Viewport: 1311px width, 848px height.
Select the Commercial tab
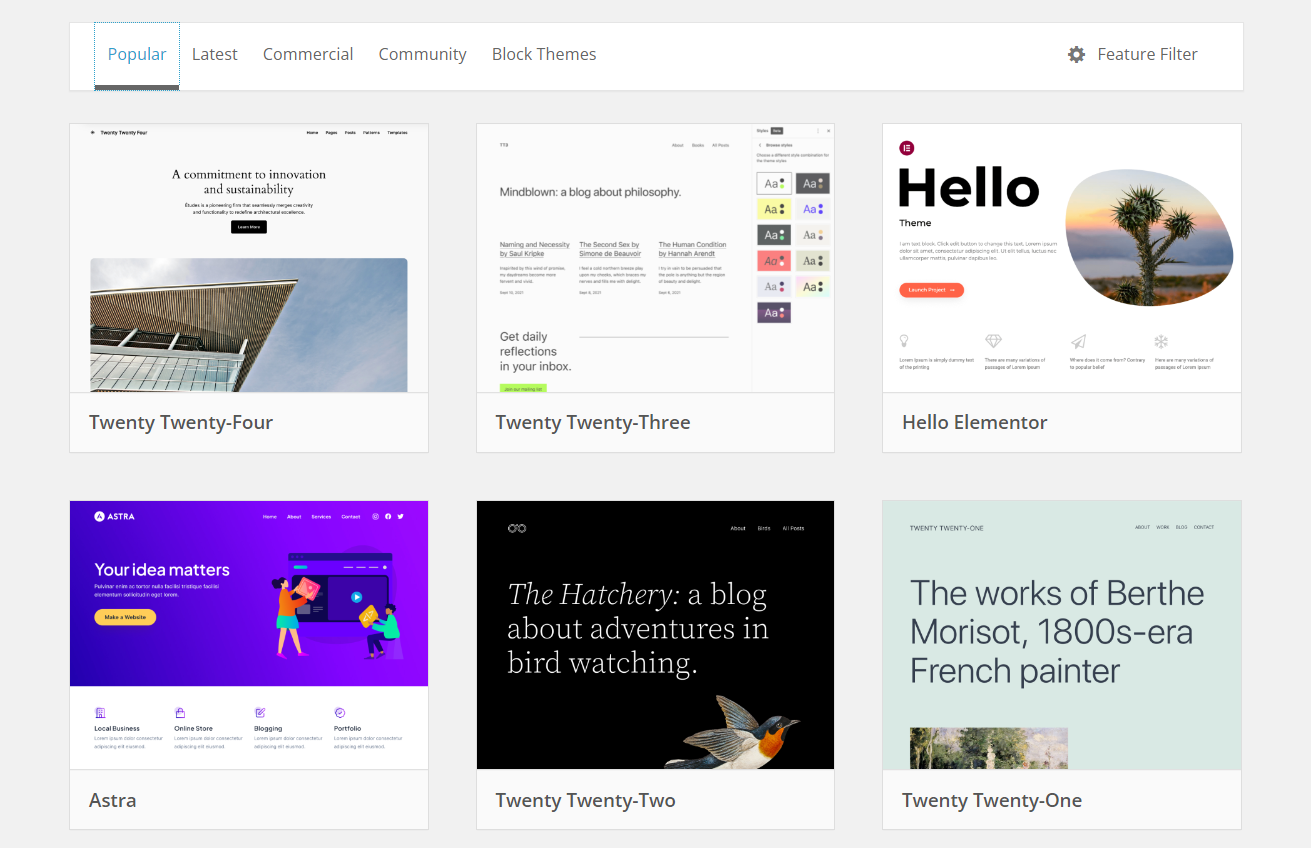[x=308, y=55]
